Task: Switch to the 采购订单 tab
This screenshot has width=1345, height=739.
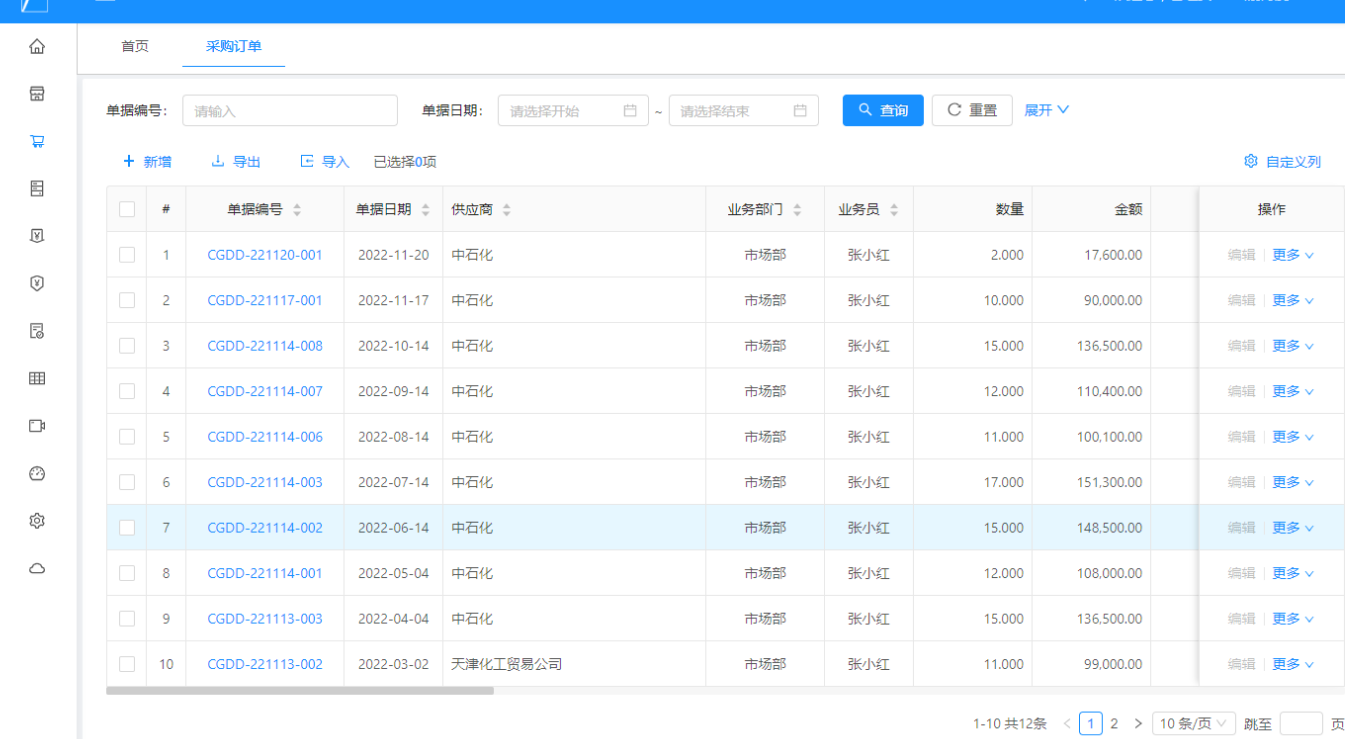Action: click(234, 46)
